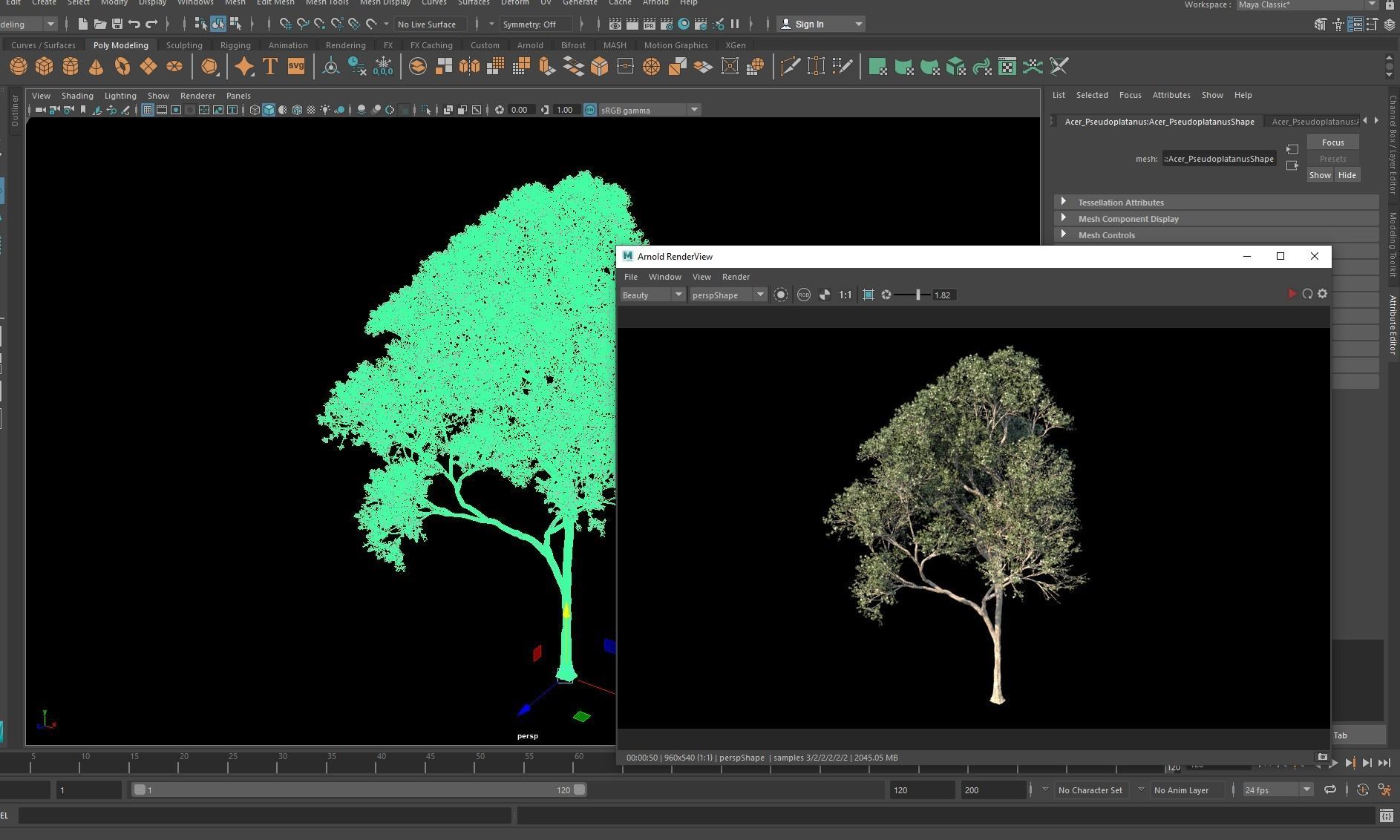Click the SVG import shelf icon
Screen dimensions: 1400x840
pyautogui.click(x=296, y=67)
